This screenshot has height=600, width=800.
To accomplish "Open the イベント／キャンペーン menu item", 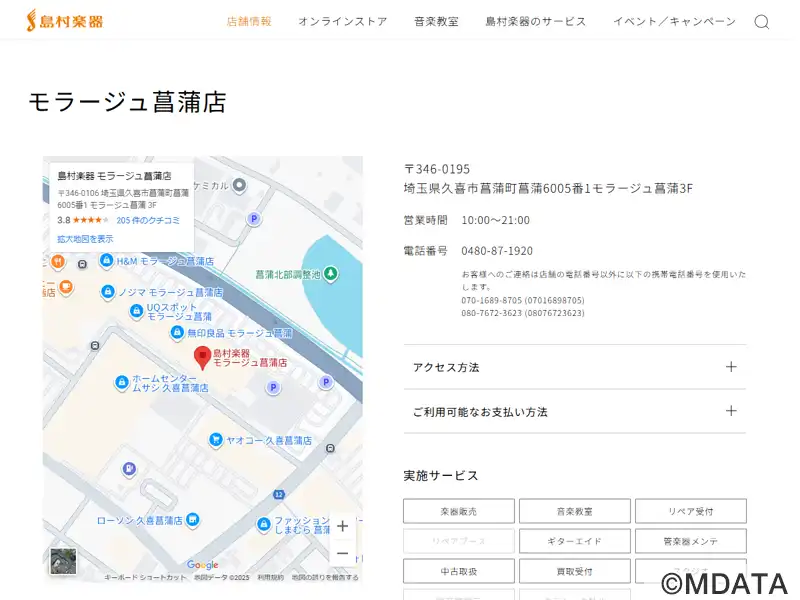I will click(x=673, y=22).
